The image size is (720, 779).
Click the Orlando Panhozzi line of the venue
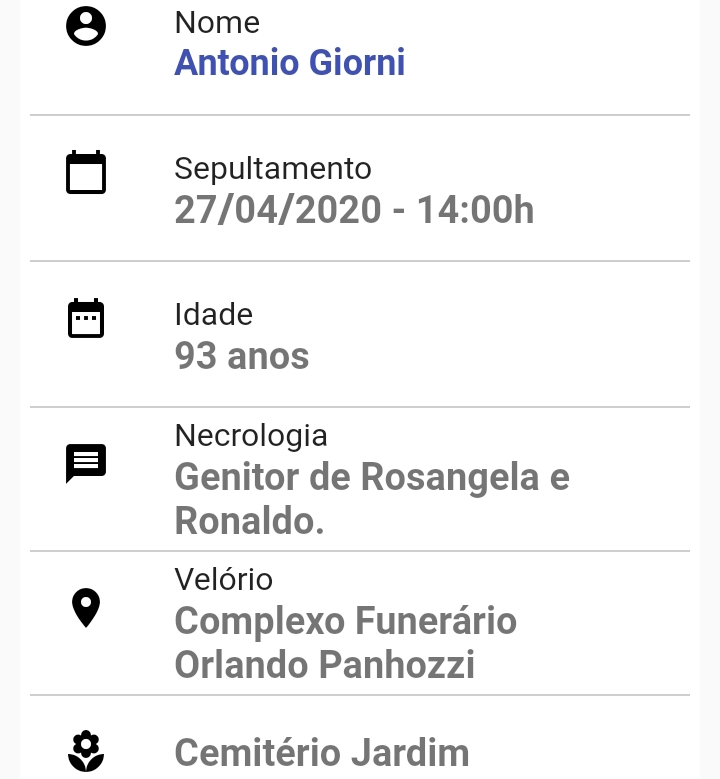324,665
